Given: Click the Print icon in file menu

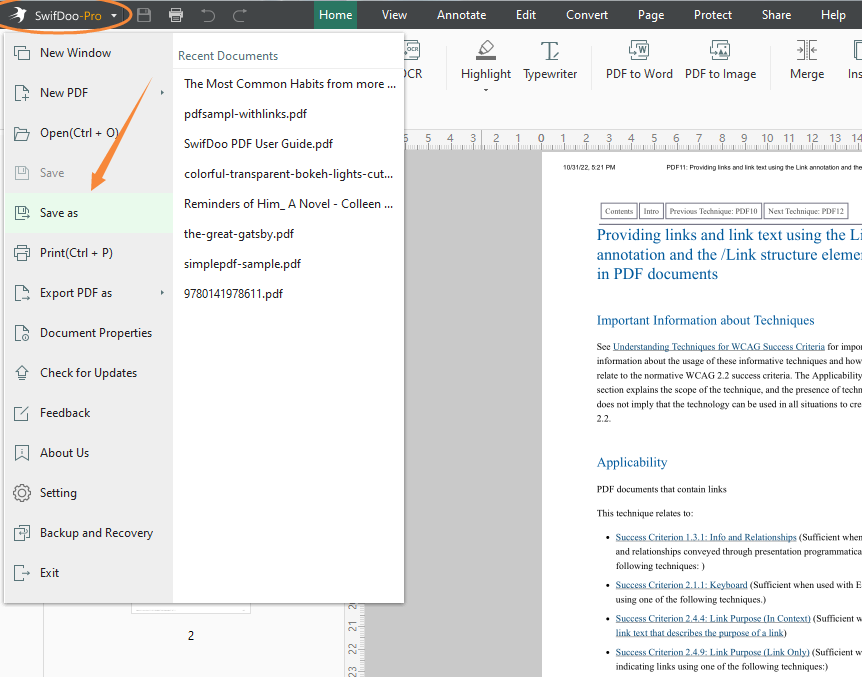Looking at the screenshot, I should coord(21,253).
